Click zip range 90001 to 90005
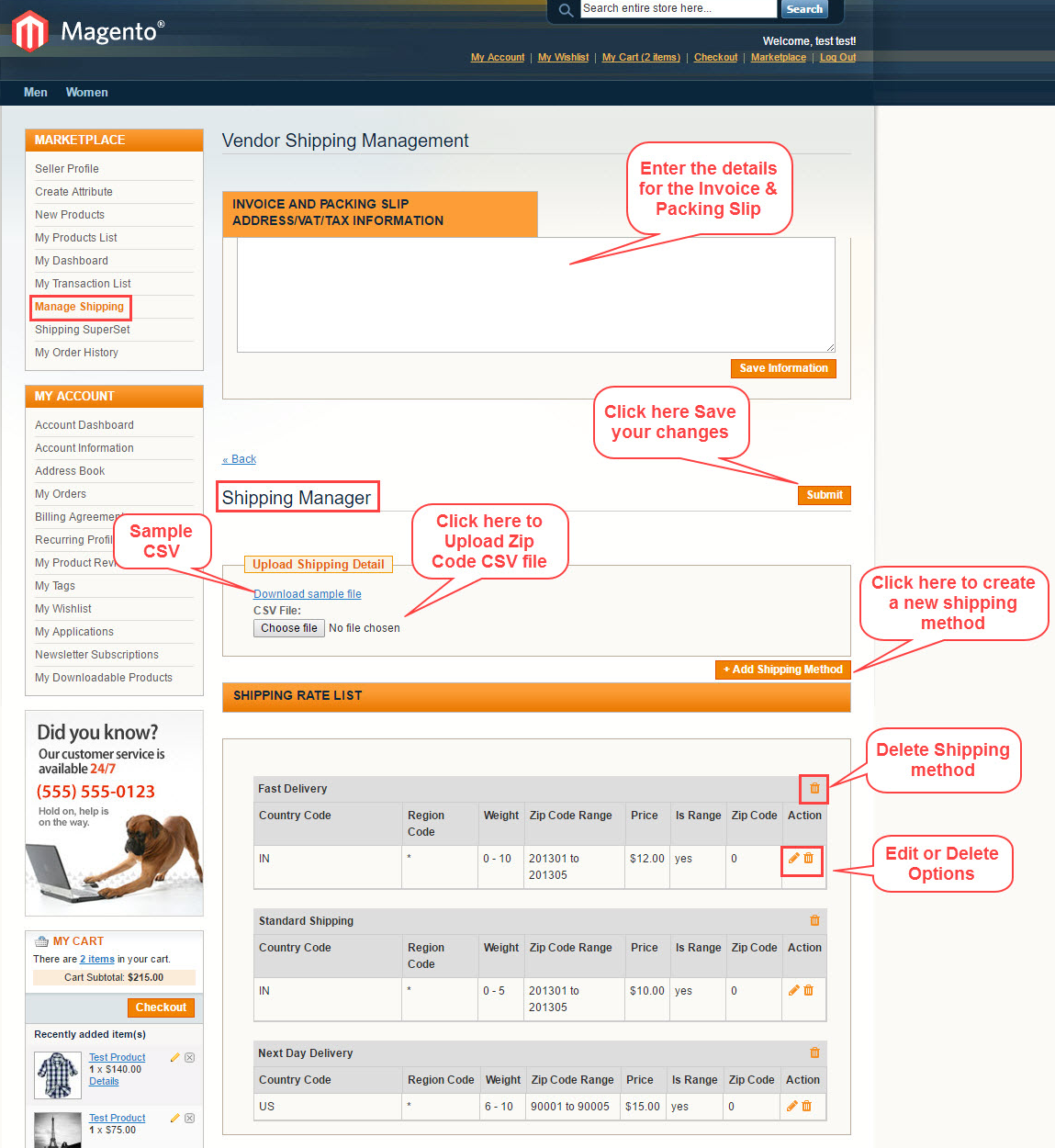This screenshot has width=1055, height=1148. click(570, 1107)
